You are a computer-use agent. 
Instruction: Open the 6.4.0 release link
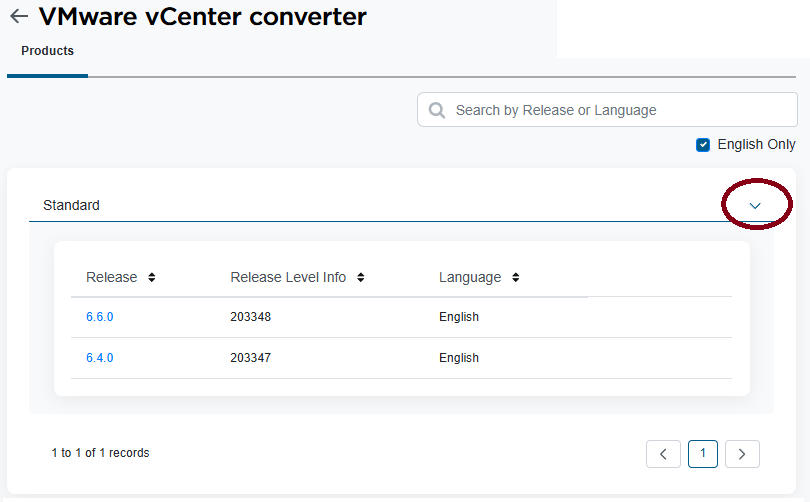(100, 357)
